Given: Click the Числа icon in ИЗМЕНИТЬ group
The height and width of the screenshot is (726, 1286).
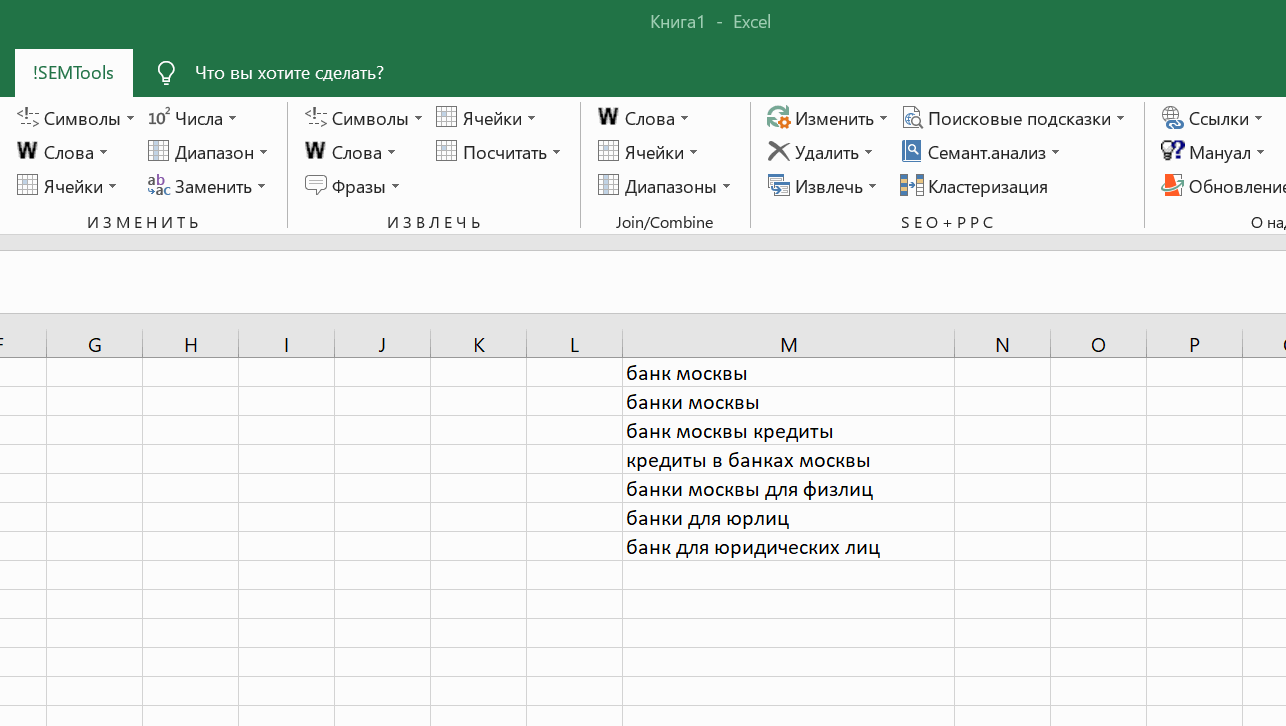Looking at the screenshot, I should coord(159,118).
